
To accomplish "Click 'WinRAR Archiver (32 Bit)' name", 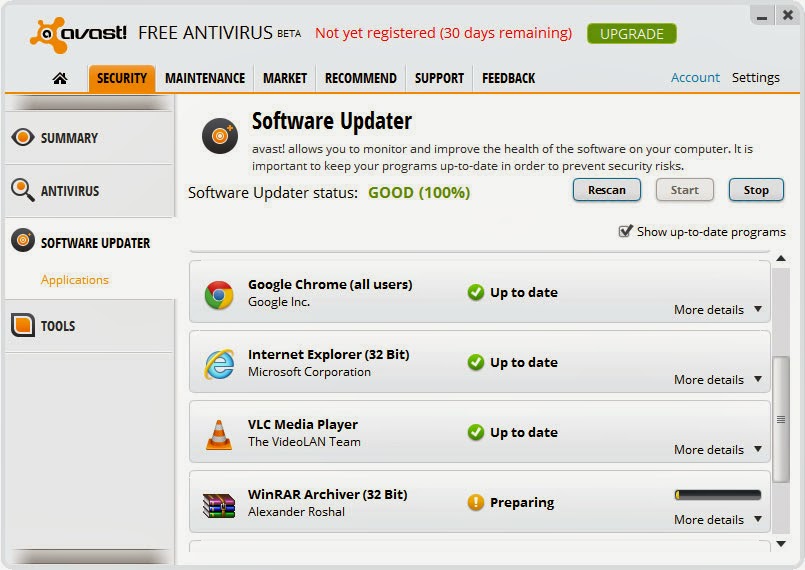I will point(328,494).
